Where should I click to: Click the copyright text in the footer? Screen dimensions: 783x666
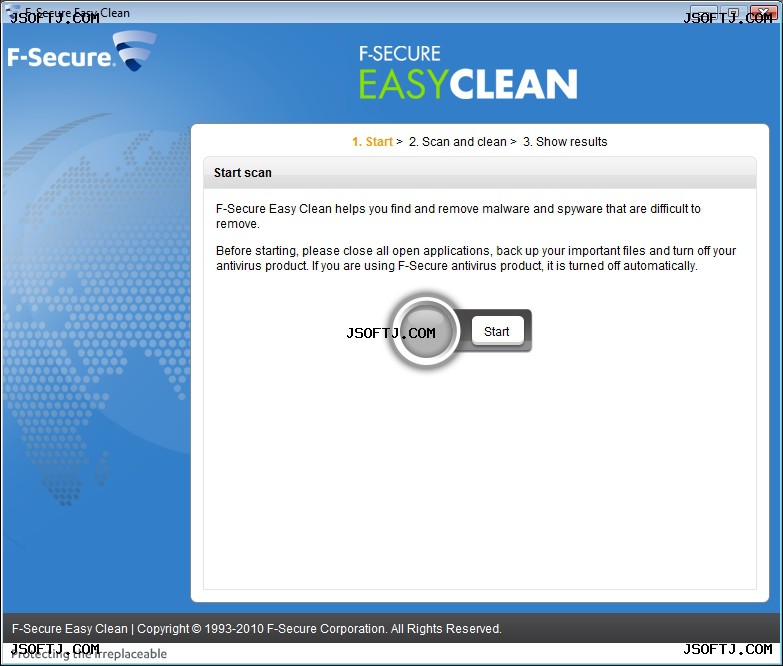256,629
